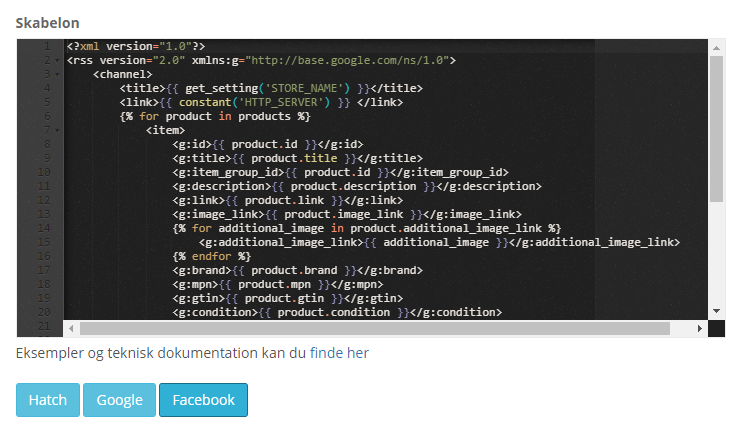The height and width of the screenshot is (435, 742).
Task: Click the vertical scrollbar up arrow
Action: point(716,48)
